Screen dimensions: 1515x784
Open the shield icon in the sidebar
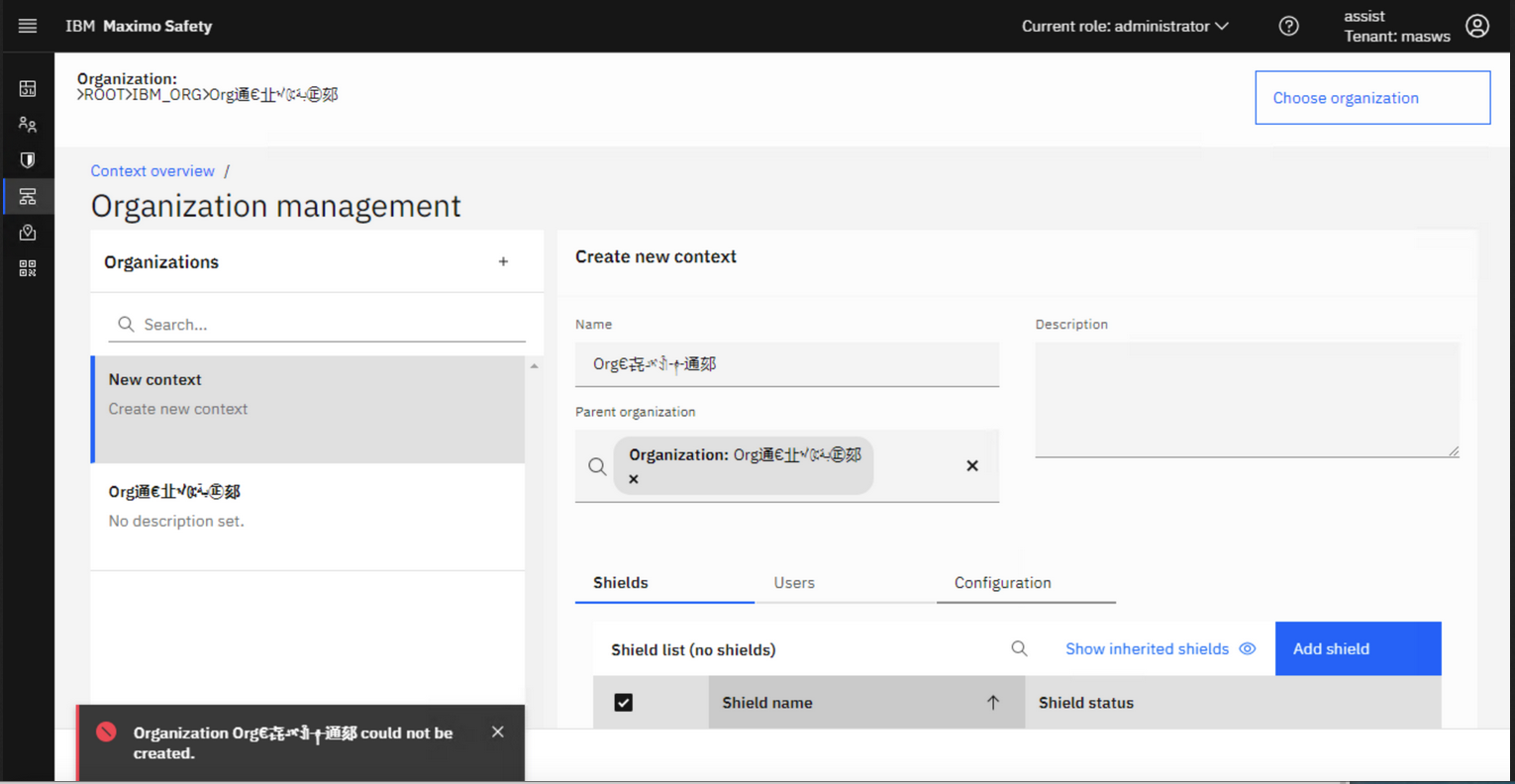point(28,160)
